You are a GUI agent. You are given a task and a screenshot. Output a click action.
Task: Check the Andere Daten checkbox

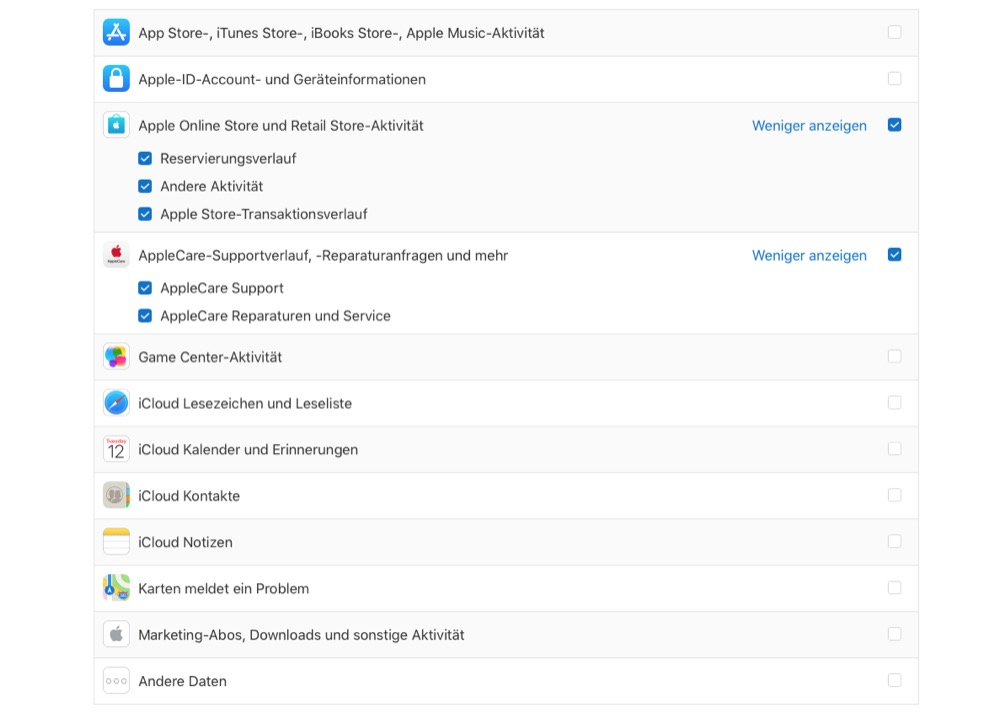tap(895, 680)
